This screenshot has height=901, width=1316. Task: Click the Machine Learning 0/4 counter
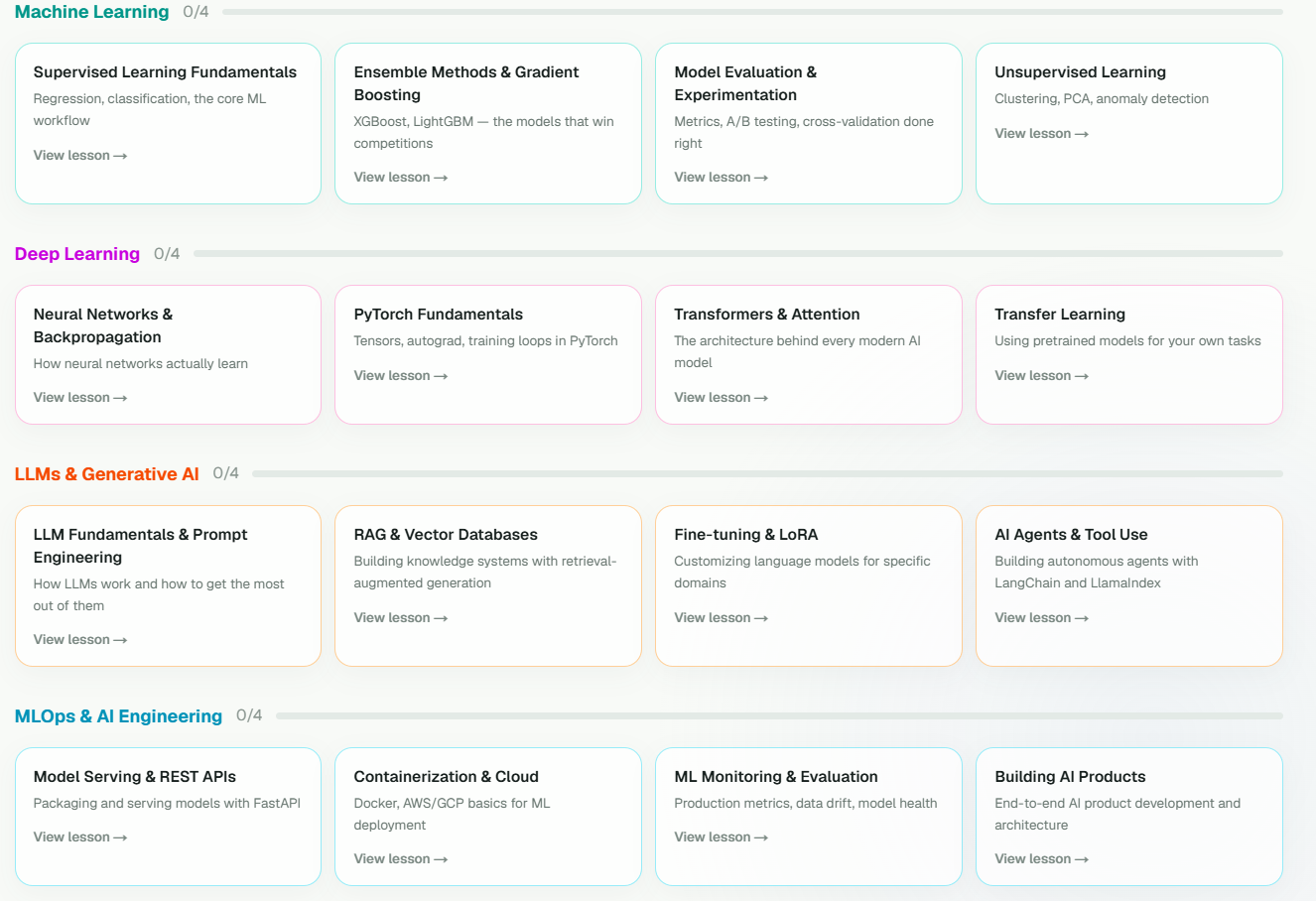point(197,12)
